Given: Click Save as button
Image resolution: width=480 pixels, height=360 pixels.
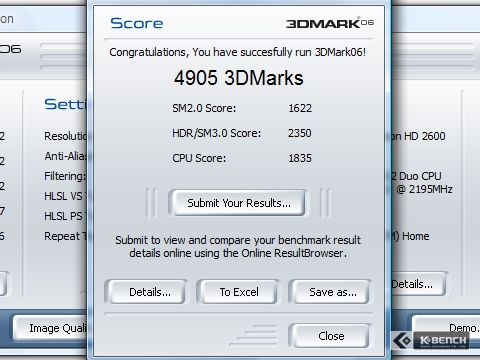Looking at the screenshot, I should [x=331, y=292].
